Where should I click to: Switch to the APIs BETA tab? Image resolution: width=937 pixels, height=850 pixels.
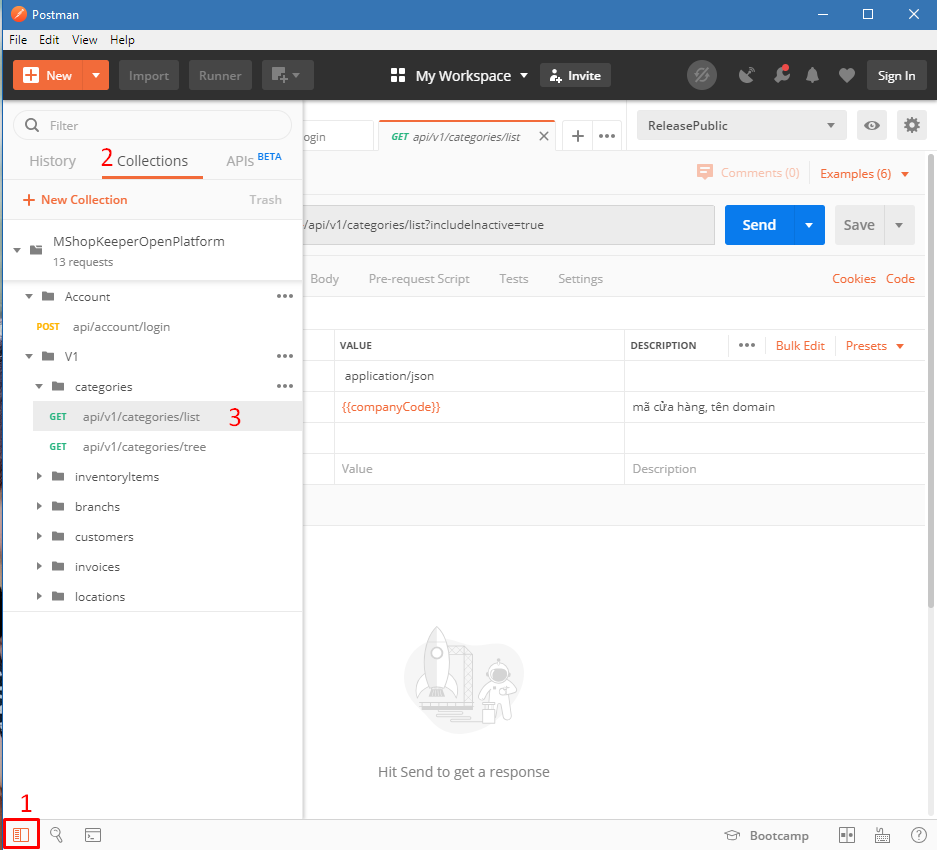(253, 160)
